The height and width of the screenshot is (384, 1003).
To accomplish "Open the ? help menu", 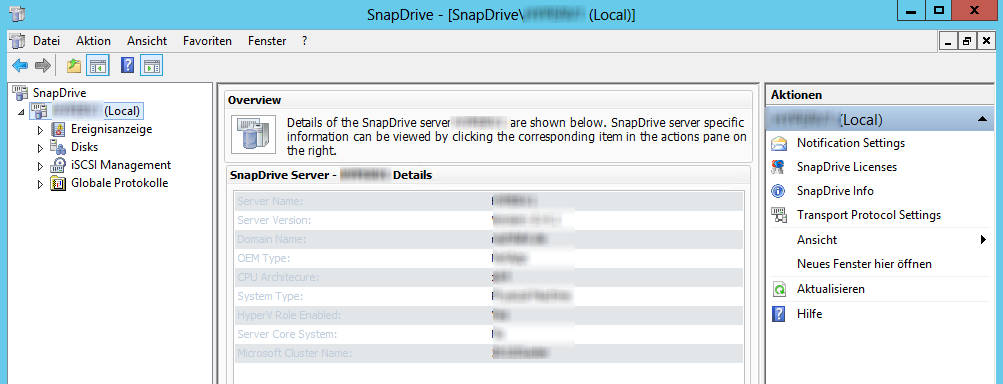I will point(304,40).
